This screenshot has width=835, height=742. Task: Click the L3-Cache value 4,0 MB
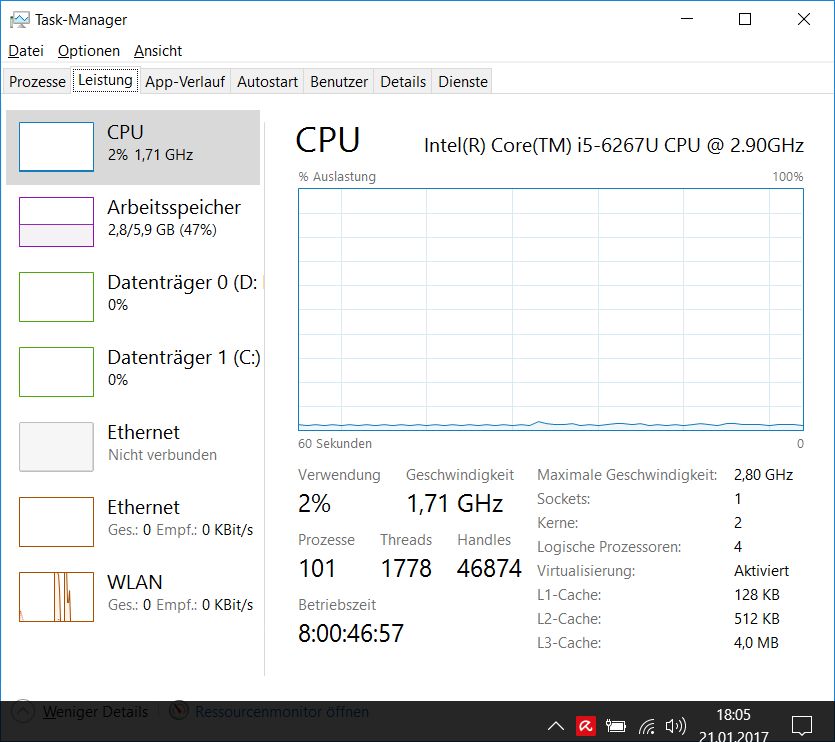756,643
